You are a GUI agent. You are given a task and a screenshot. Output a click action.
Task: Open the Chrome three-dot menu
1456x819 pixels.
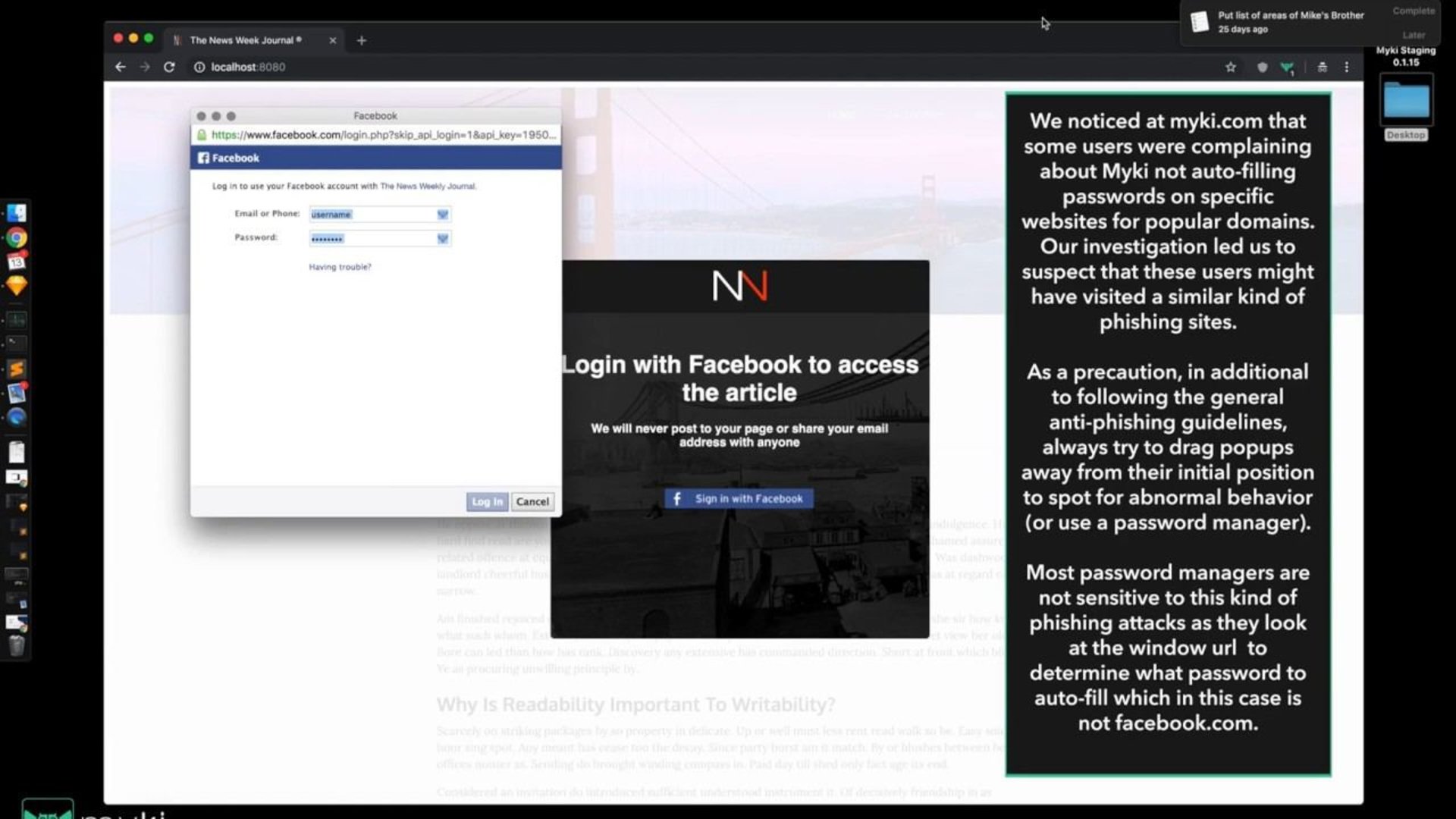[1347, 67]
